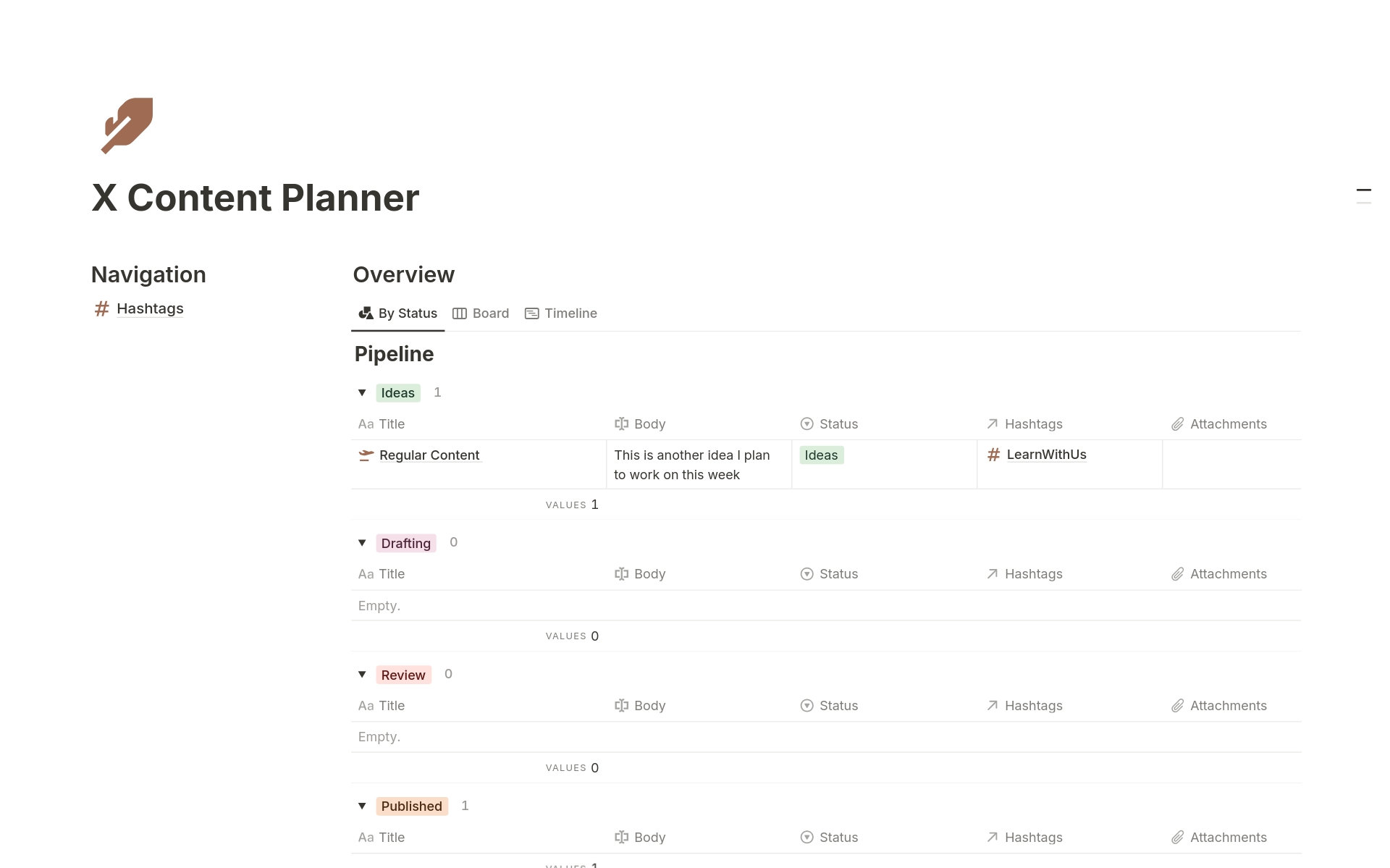Collapse the Review group triangle
Screen dimensions: 1390x868
coord(362,675)
